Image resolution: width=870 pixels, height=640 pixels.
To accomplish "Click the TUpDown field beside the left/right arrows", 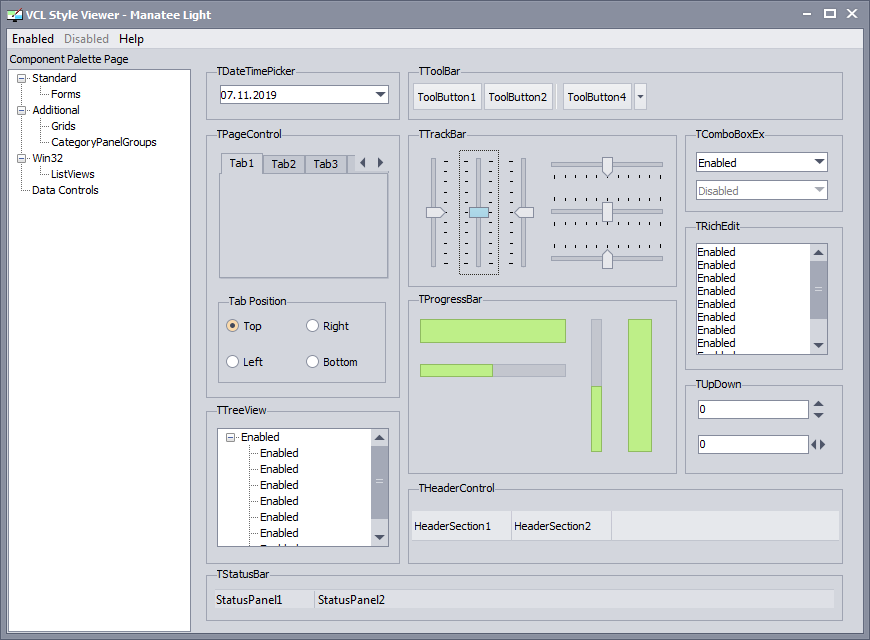I will 753,444.
